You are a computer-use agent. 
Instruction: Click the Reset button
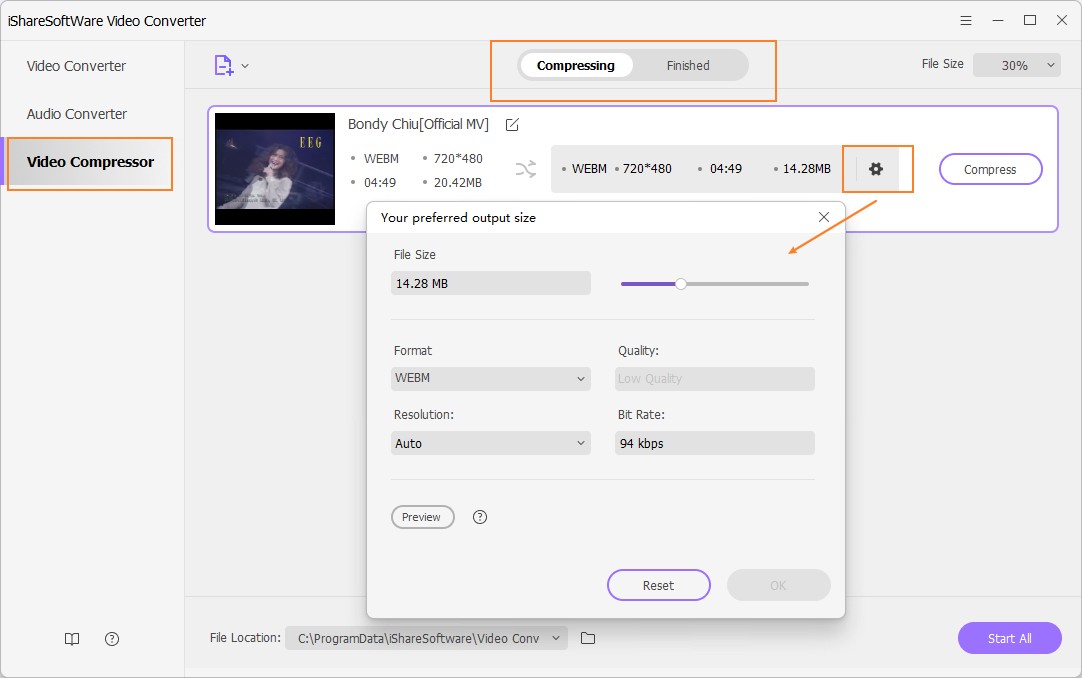658,585
